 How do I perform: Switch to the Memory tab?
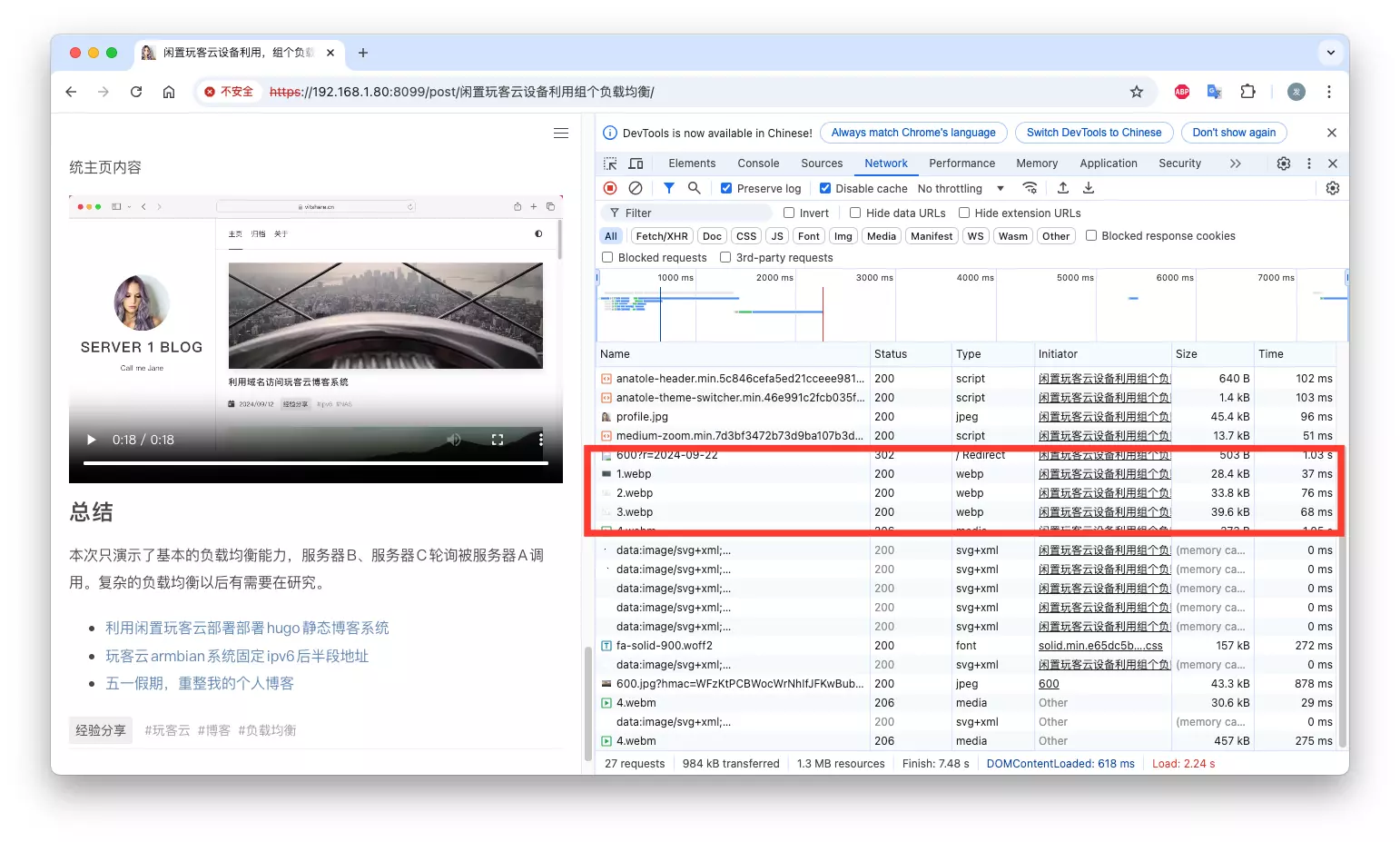1037,163
